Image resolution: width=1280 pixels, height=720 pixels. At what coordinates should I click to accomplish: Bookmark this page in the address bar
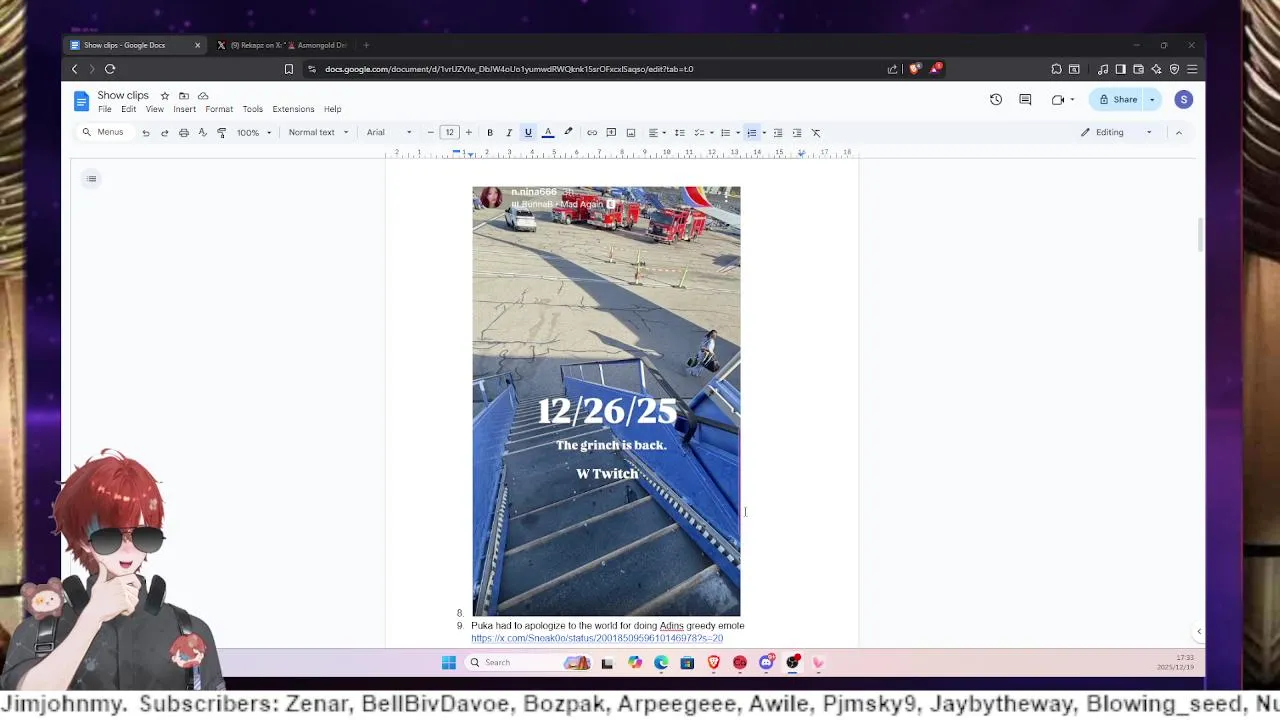(x=289, y=69)
